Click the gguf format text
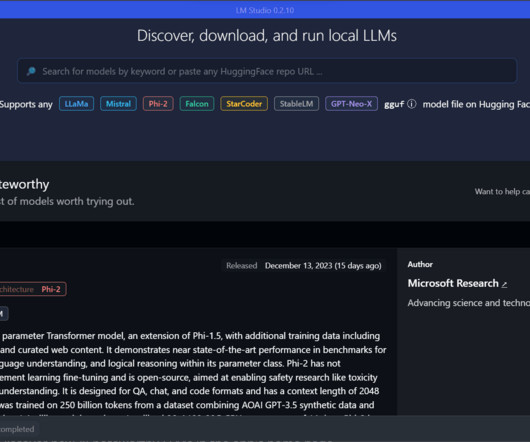Screen dimensions: 530x442 (x=394, y=104)
